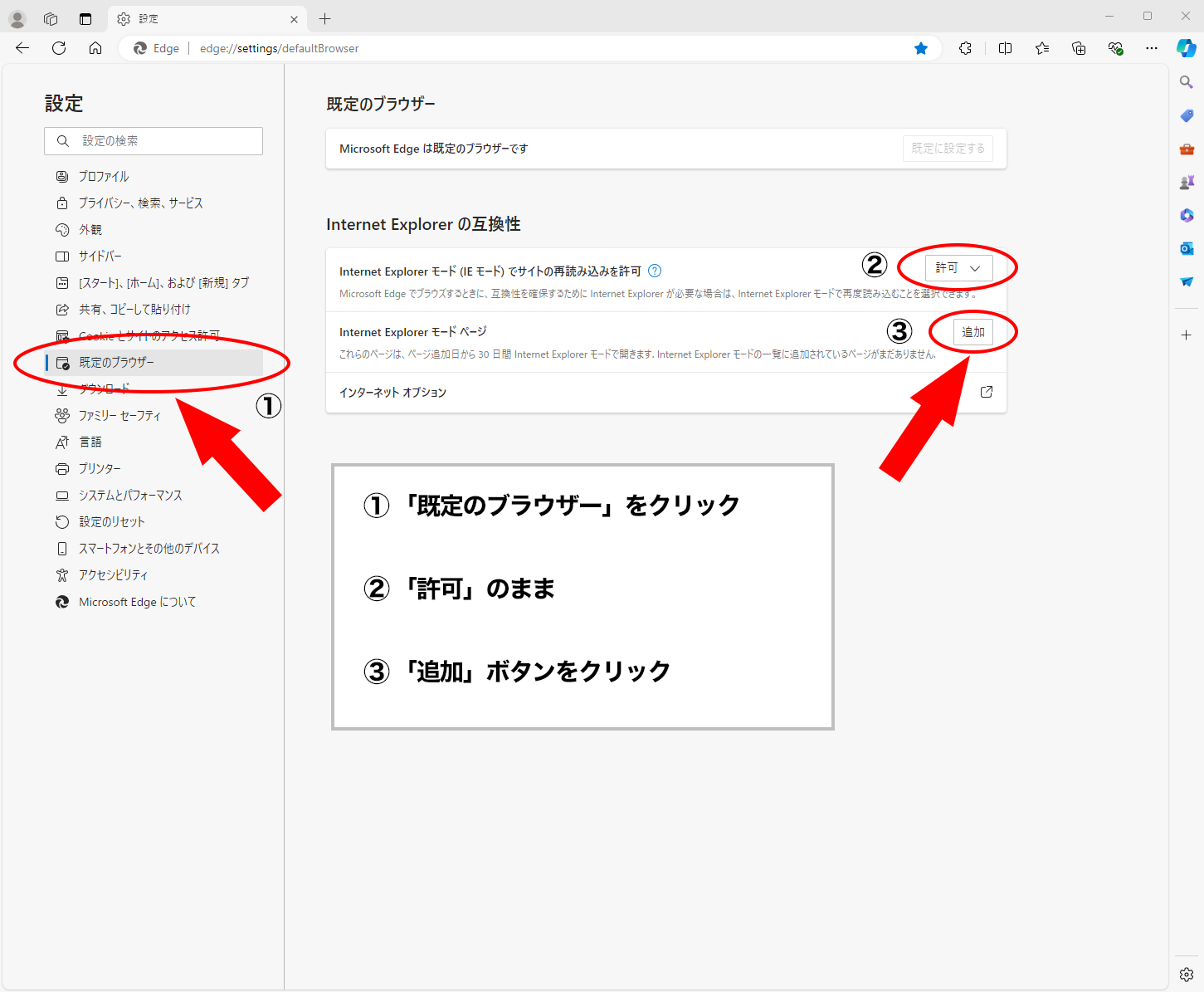Open Internet Options external link icon
Viewport: 1204px width, 992px height.
point(987,392)
